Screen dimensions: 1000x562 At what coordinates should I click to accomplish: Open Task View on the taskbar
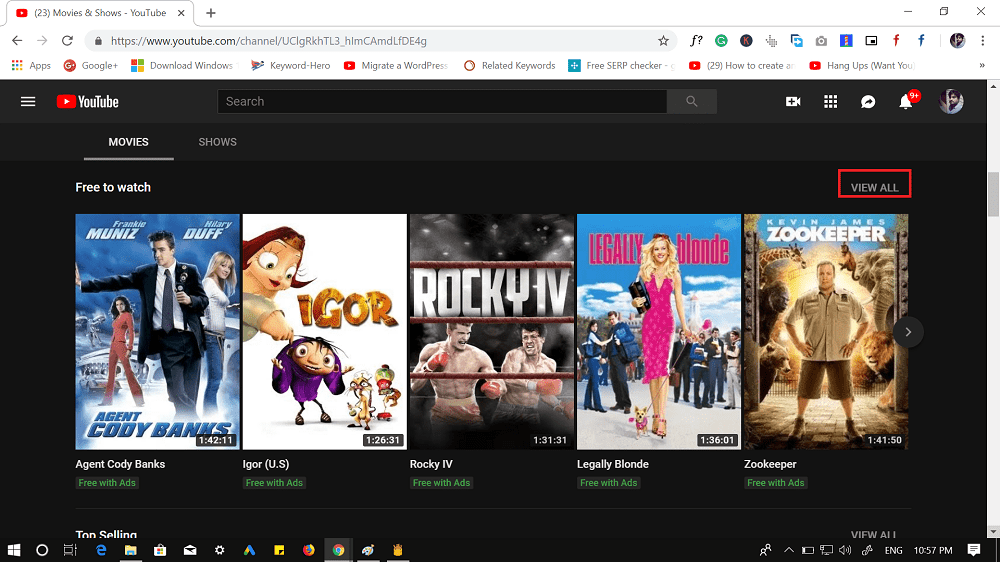tap(70, 550)
